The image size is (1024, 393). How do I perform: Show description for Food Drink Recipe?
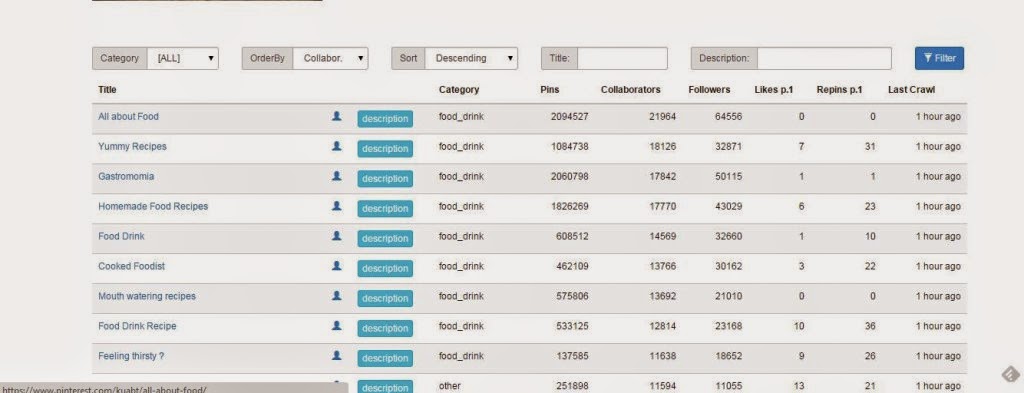pos(385,328)
